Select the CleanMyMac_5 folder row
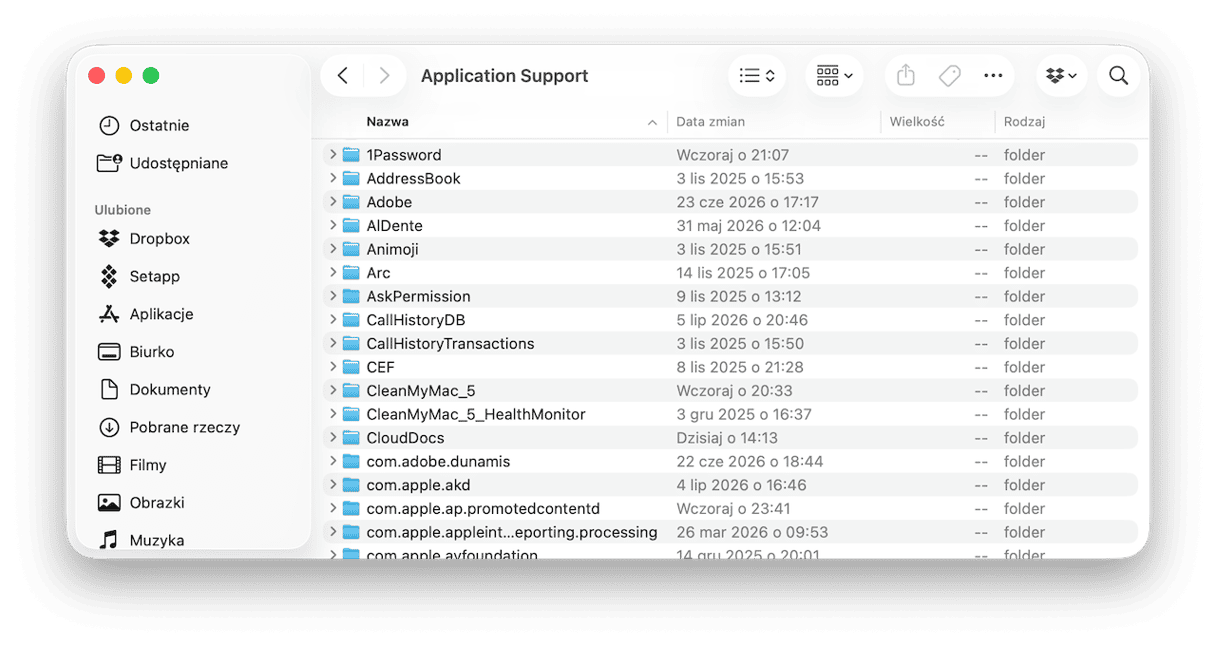The image size is (1216, 646). pos(730,391)
